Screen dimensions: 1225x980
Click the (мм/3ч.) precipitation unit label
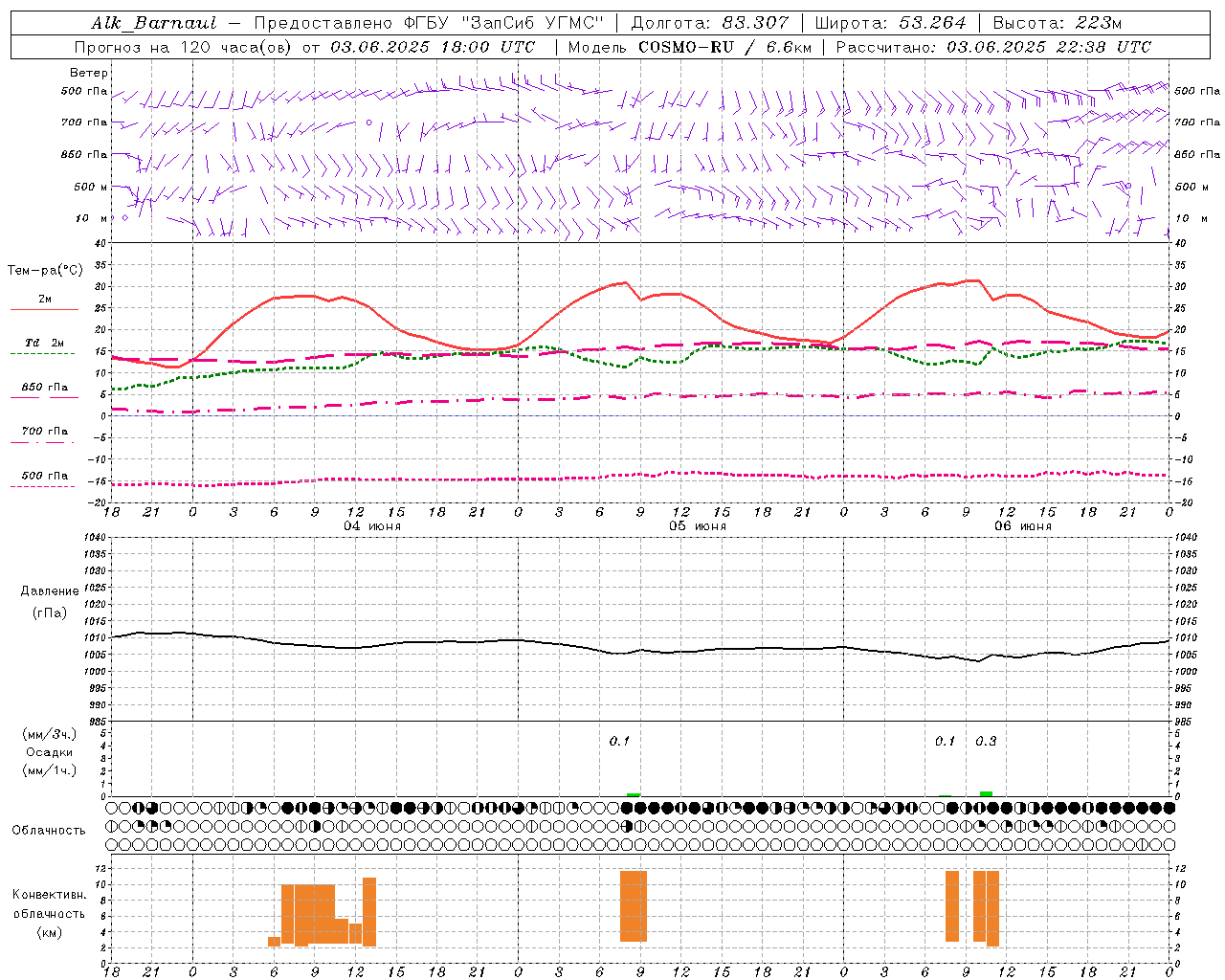point(50,734)
